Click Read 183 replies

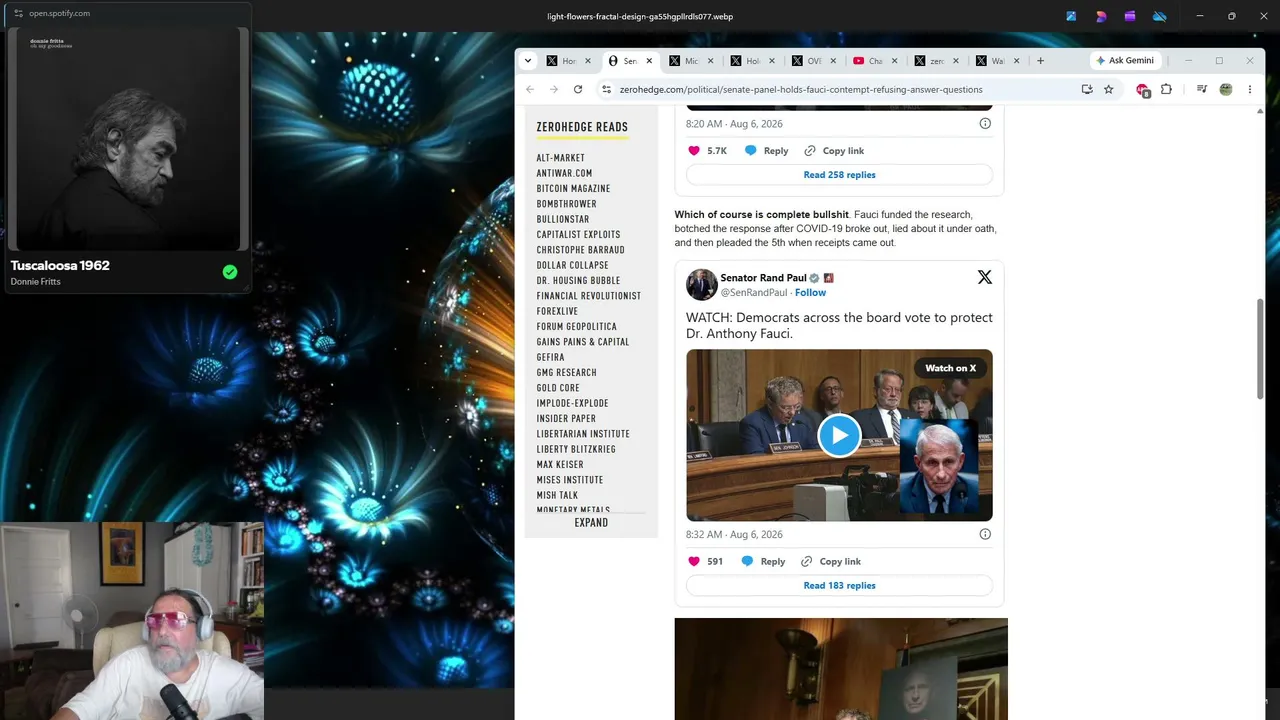pos(839,586)
